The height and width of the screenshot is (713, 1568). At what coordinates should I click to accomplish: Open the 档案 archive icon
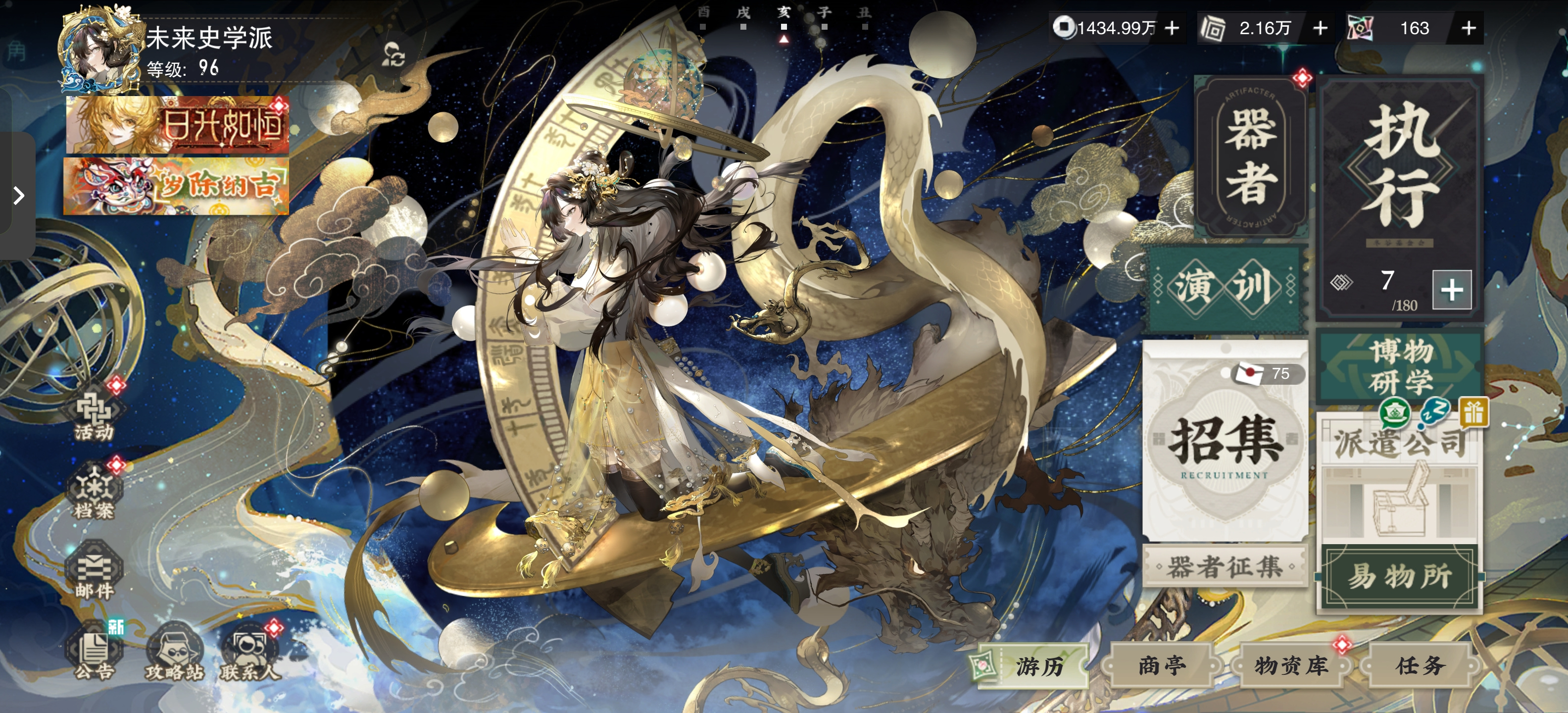pos(95,491)
